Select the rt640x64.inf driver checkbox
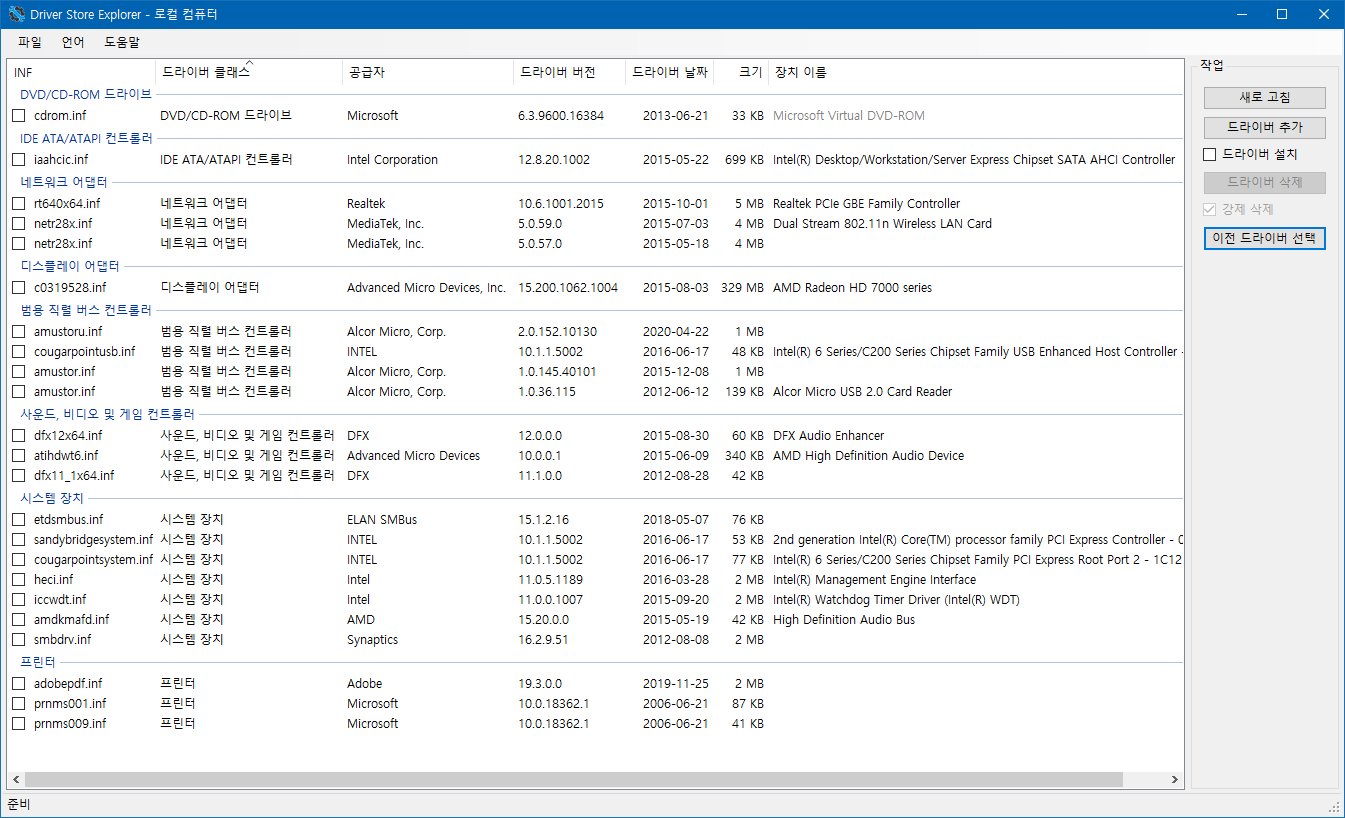 [x=19, y=204]
